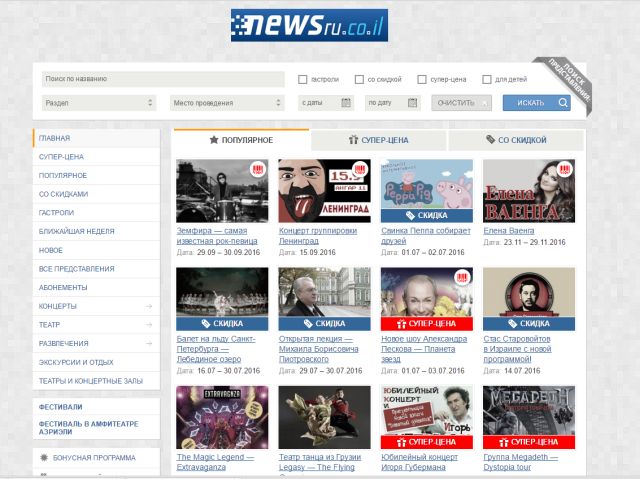Switch to the ПОПУЛЯРНОЕ tab
The image size is (640, 479).
coord(241,140)
